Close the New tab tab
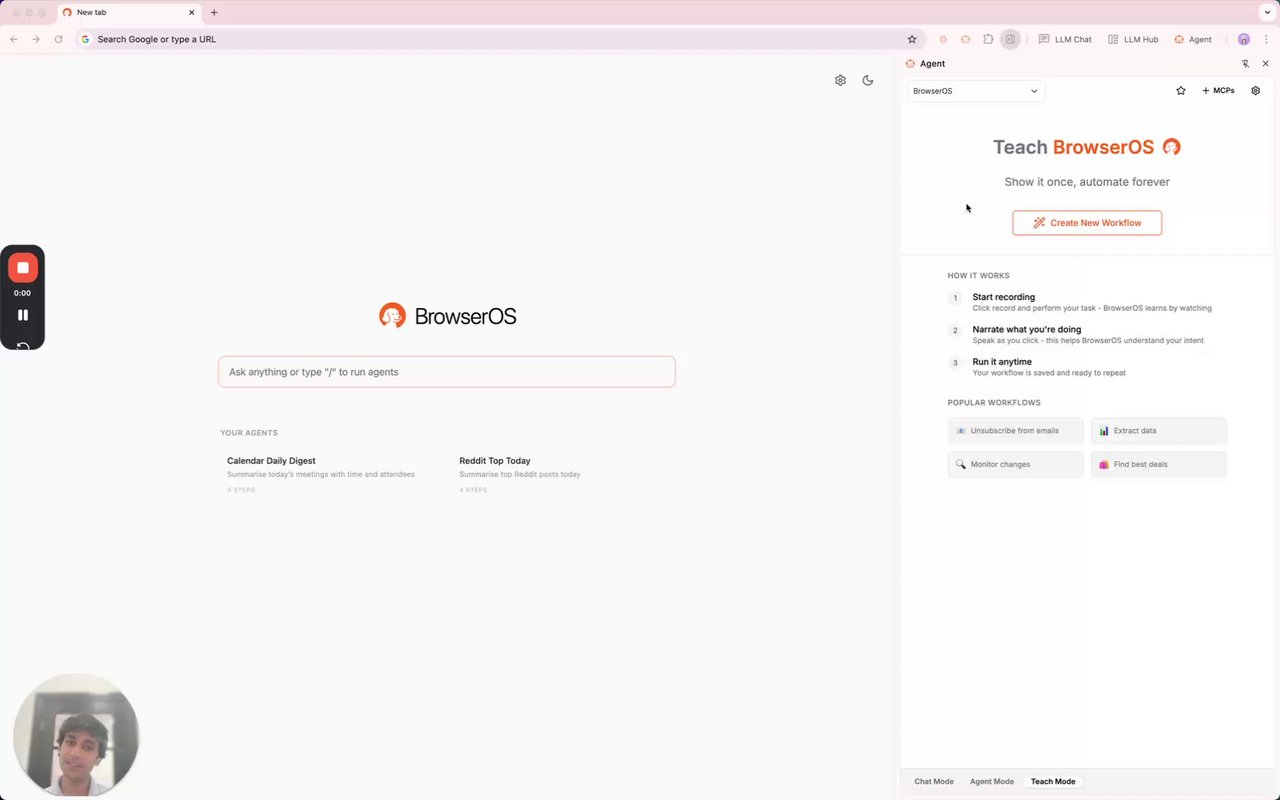 click(x=192, y=12)
